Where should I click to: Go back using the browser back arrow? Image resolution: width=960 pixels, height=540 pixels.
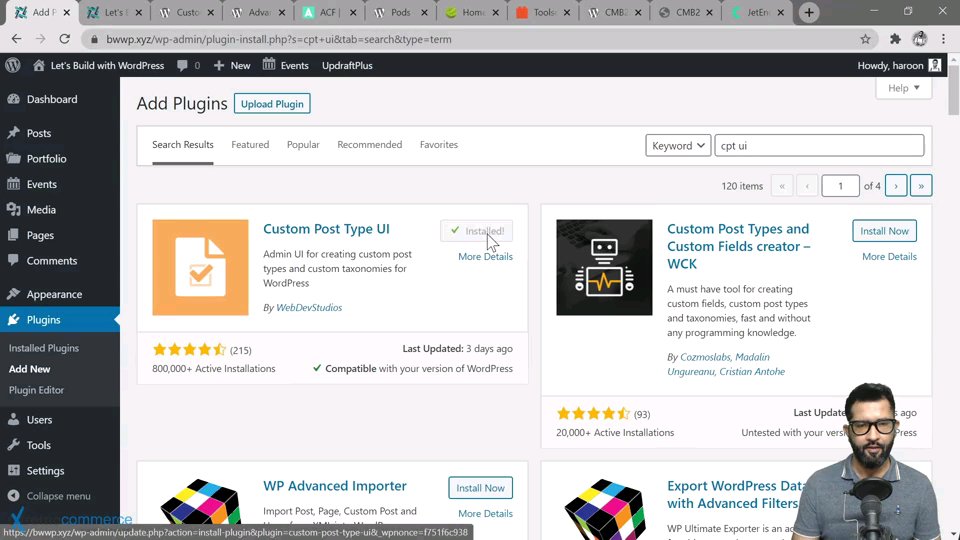[x=16, y=39]
